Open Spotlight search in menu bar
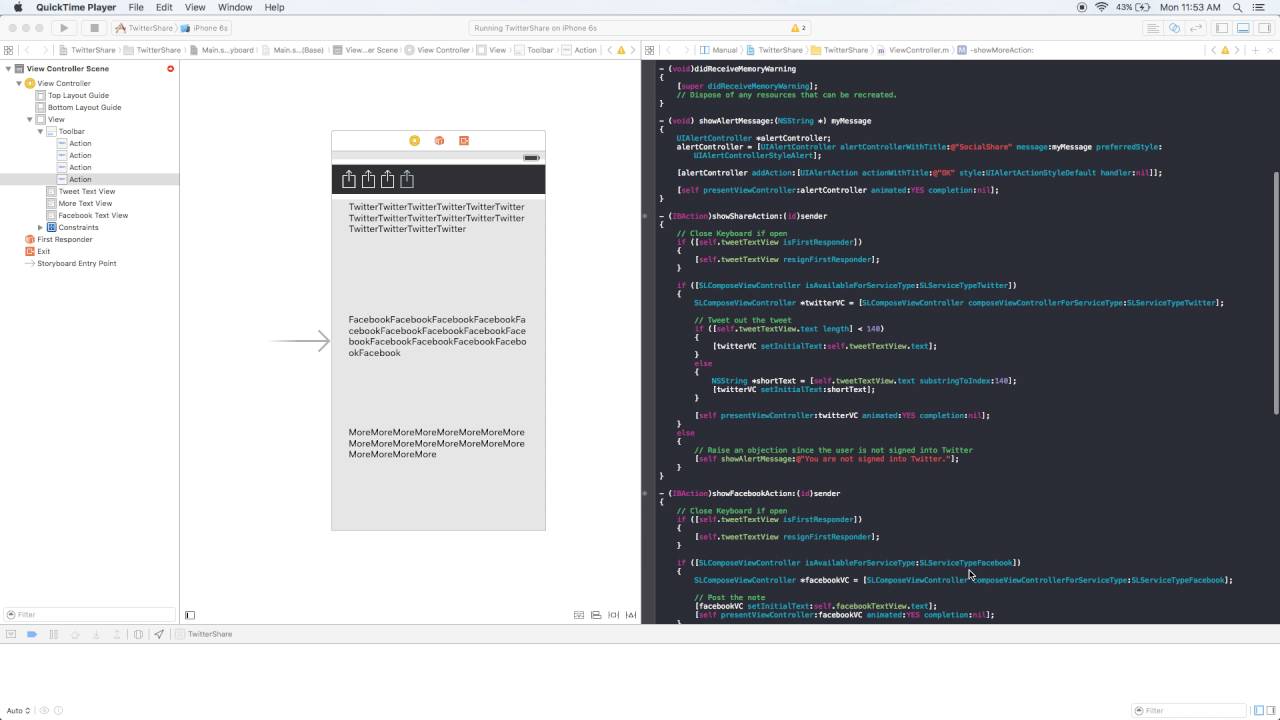This screenshot has width=1280, height=720. tap(1238, 7)
